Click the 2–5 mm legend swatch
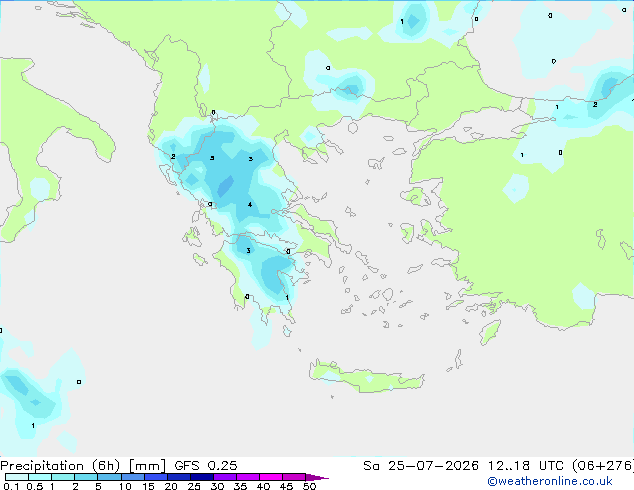The image size is (634, 490). coord(86,477)
